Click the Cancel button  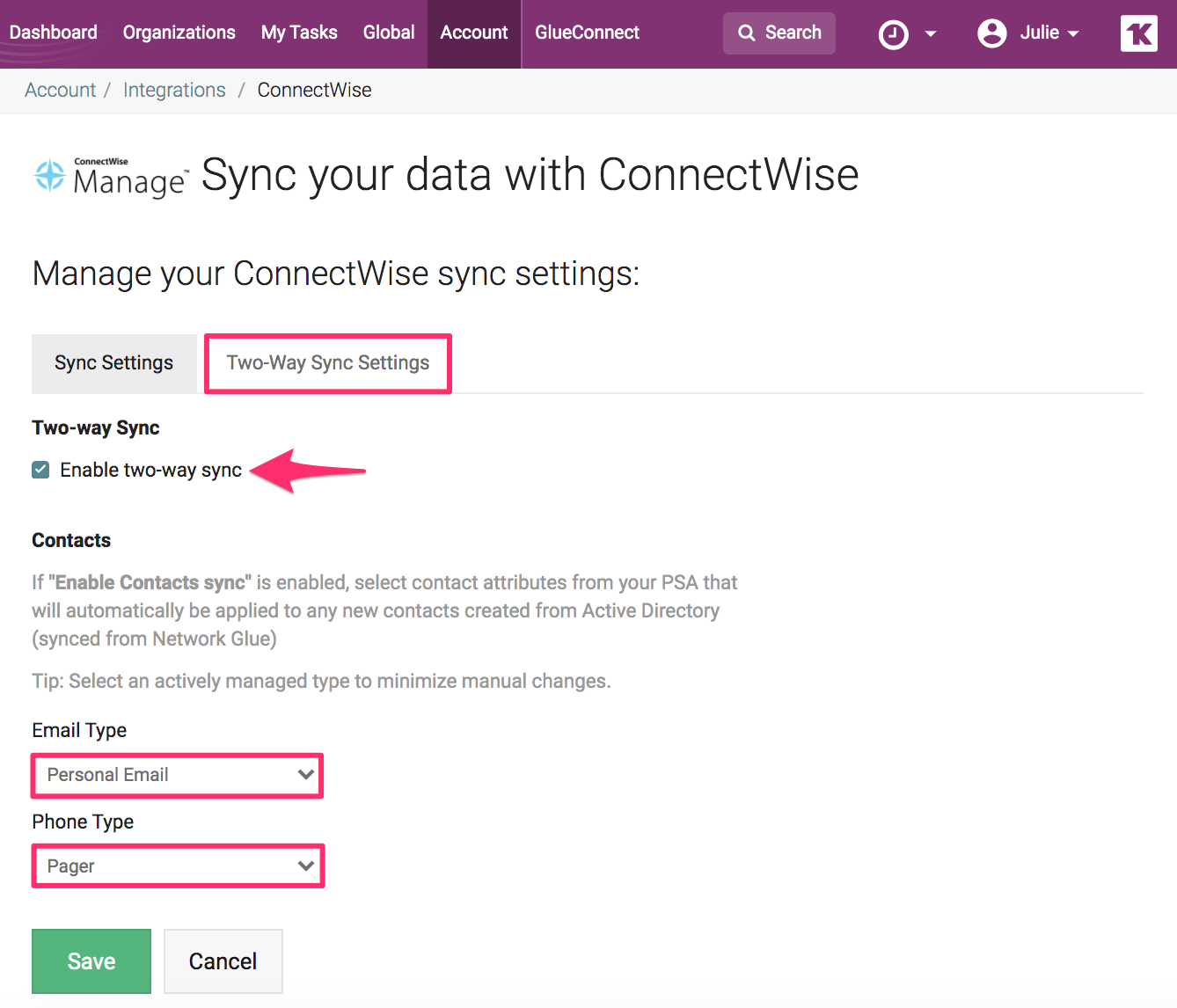(x=223, y=961)
